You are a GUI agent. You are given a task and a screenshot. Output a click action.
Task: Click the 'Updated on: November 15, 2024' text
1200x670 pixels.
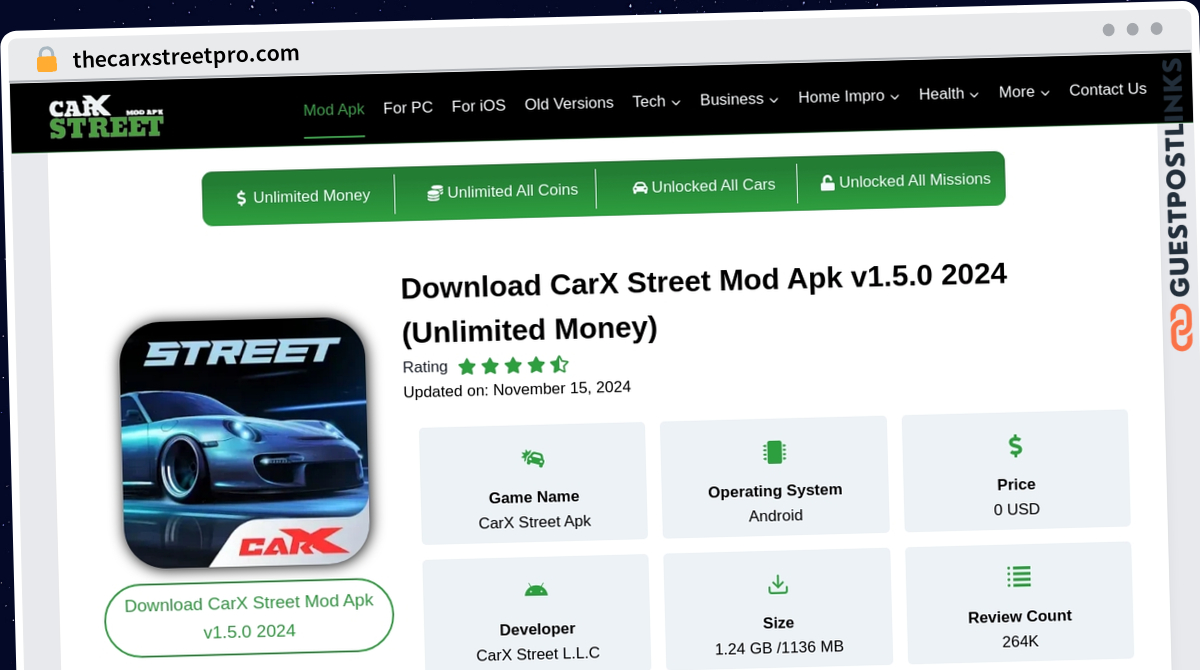coord(517,389)
